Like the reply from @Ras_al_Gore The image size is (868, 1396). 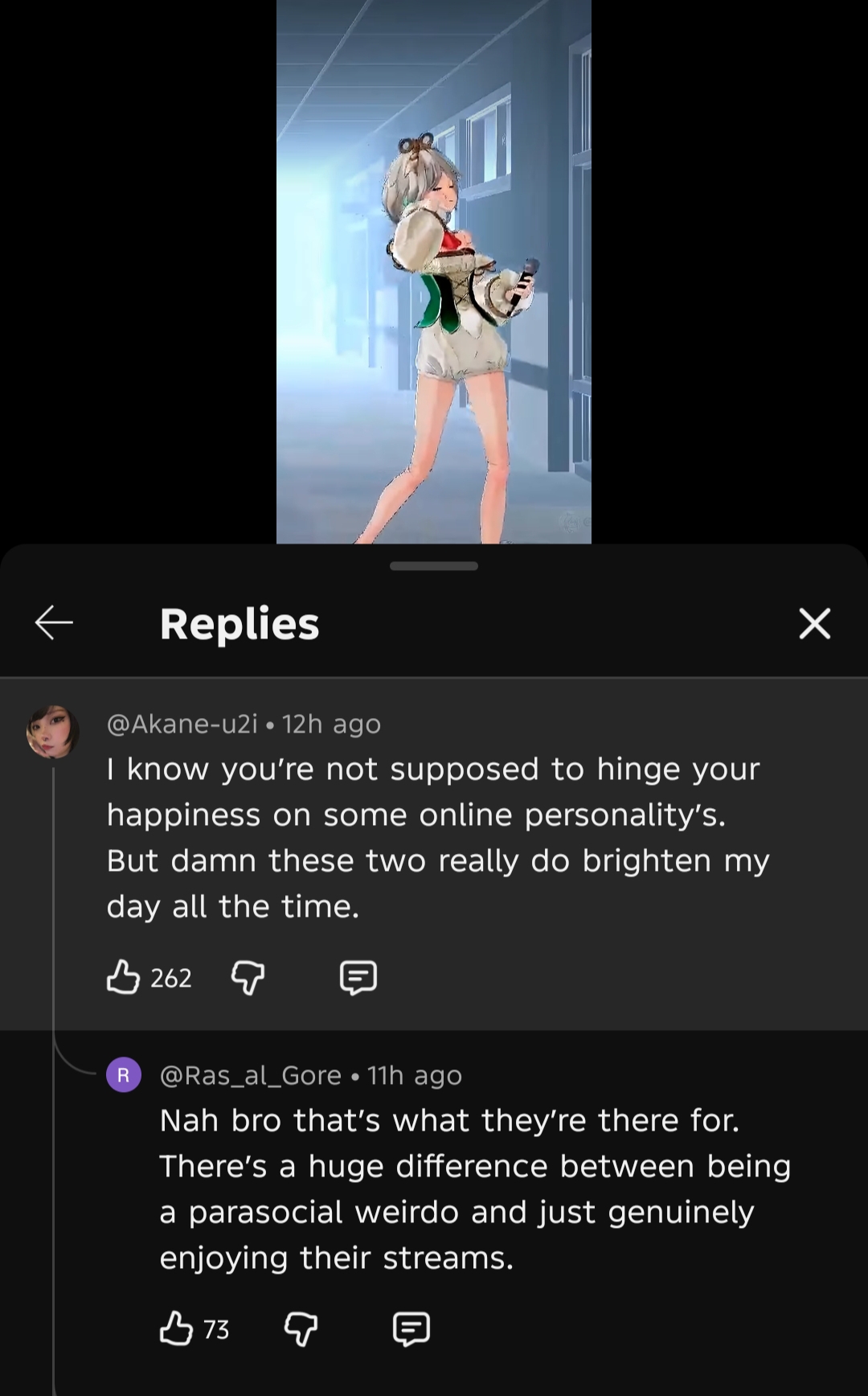click(x=176, y=1329)
